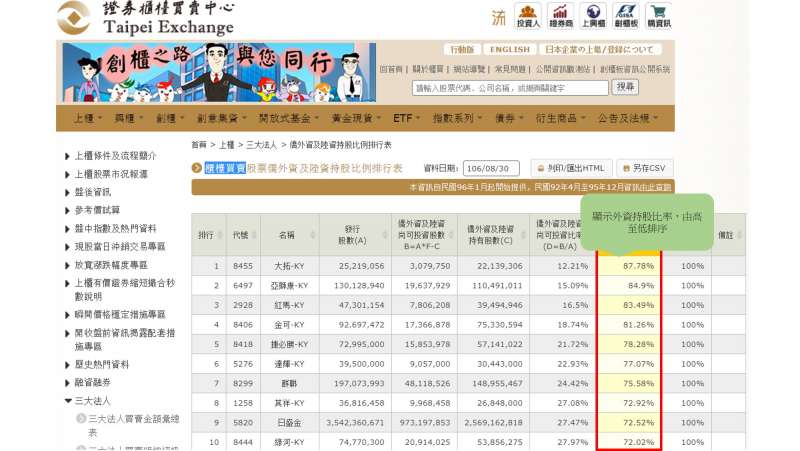The width and height of the screenshot is (800, 451).
Task: Sort table by 名稱 column
Action: coord(290,235)
